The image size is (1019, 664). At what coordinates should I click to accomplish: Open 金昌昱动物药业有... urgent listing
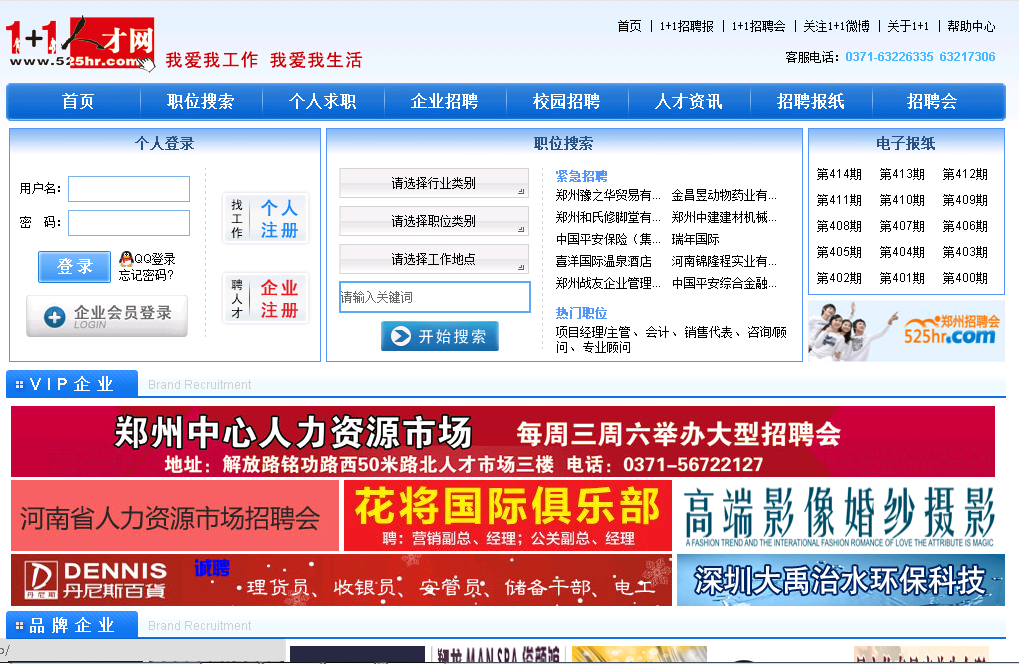click(x=724, y=195)
